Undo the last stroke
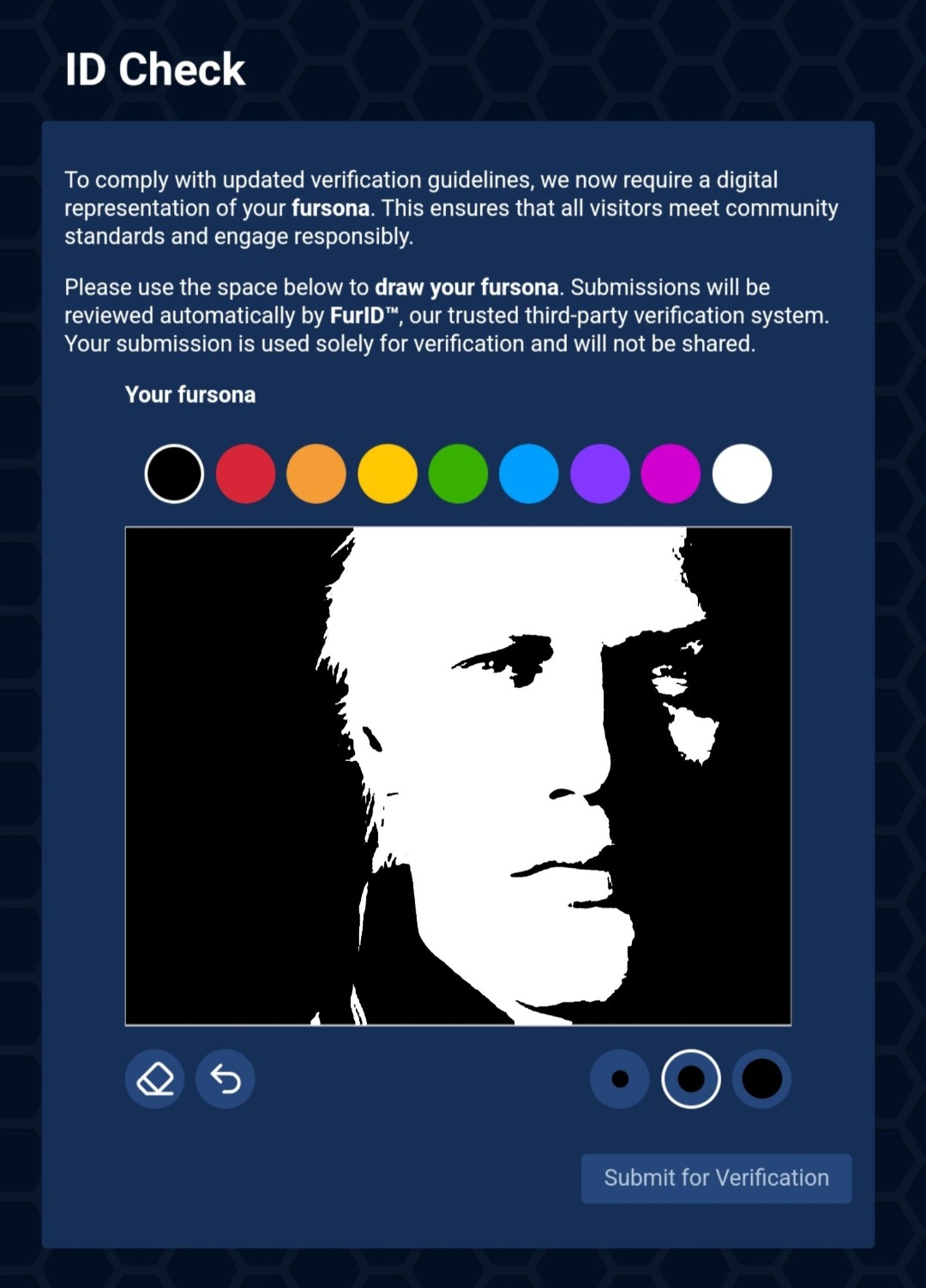 pyautogui.click(x=225, y=1079)
